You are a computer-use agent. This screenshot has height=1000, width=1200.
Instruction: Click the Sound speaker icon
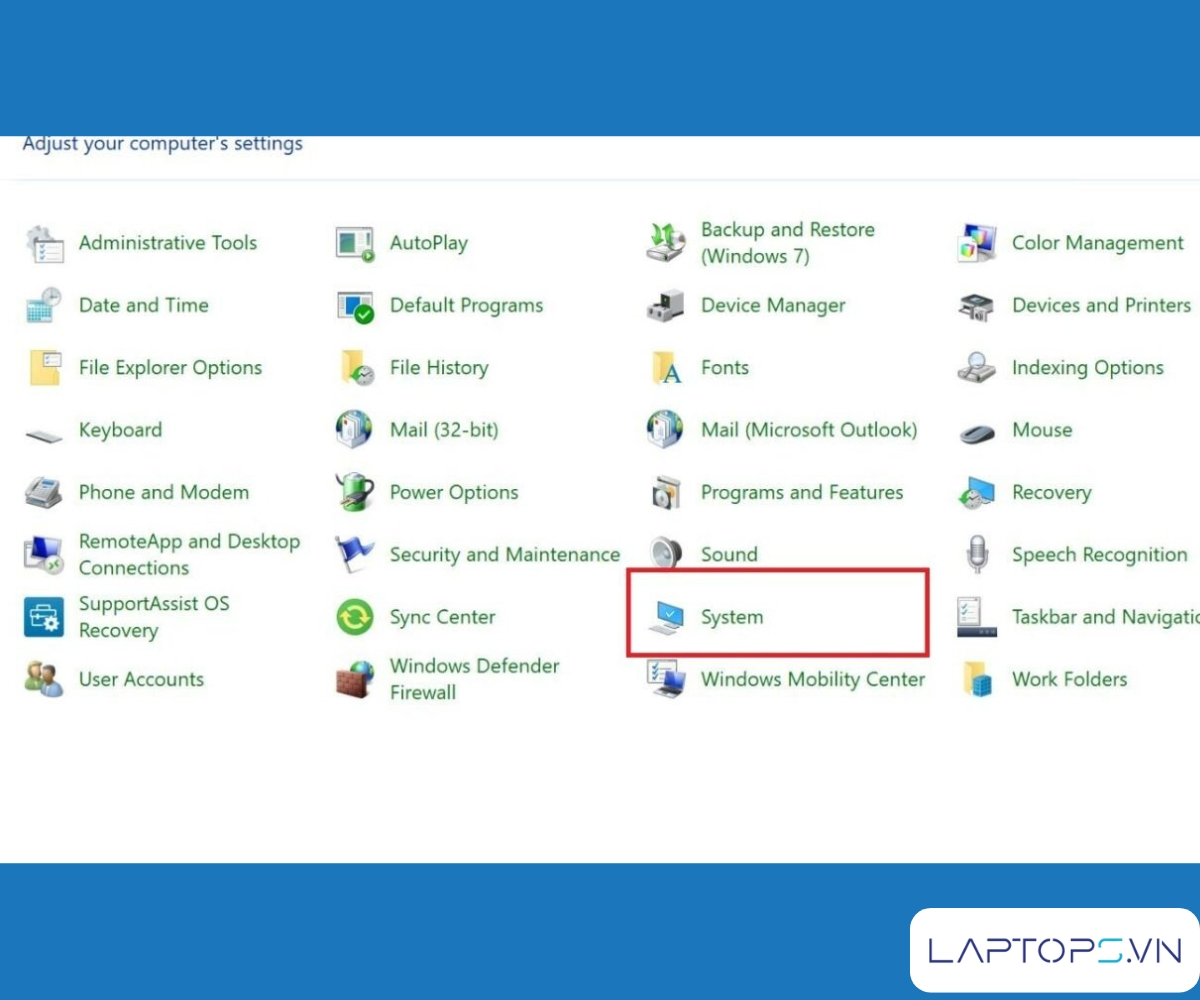(665, 555)
